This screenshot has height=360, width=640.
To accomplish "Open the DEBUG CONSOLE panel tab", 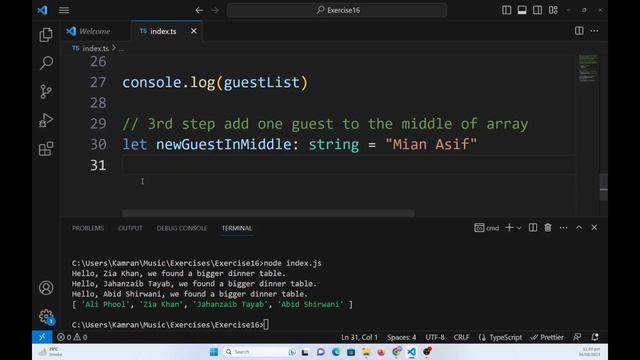I will (182, 228).
